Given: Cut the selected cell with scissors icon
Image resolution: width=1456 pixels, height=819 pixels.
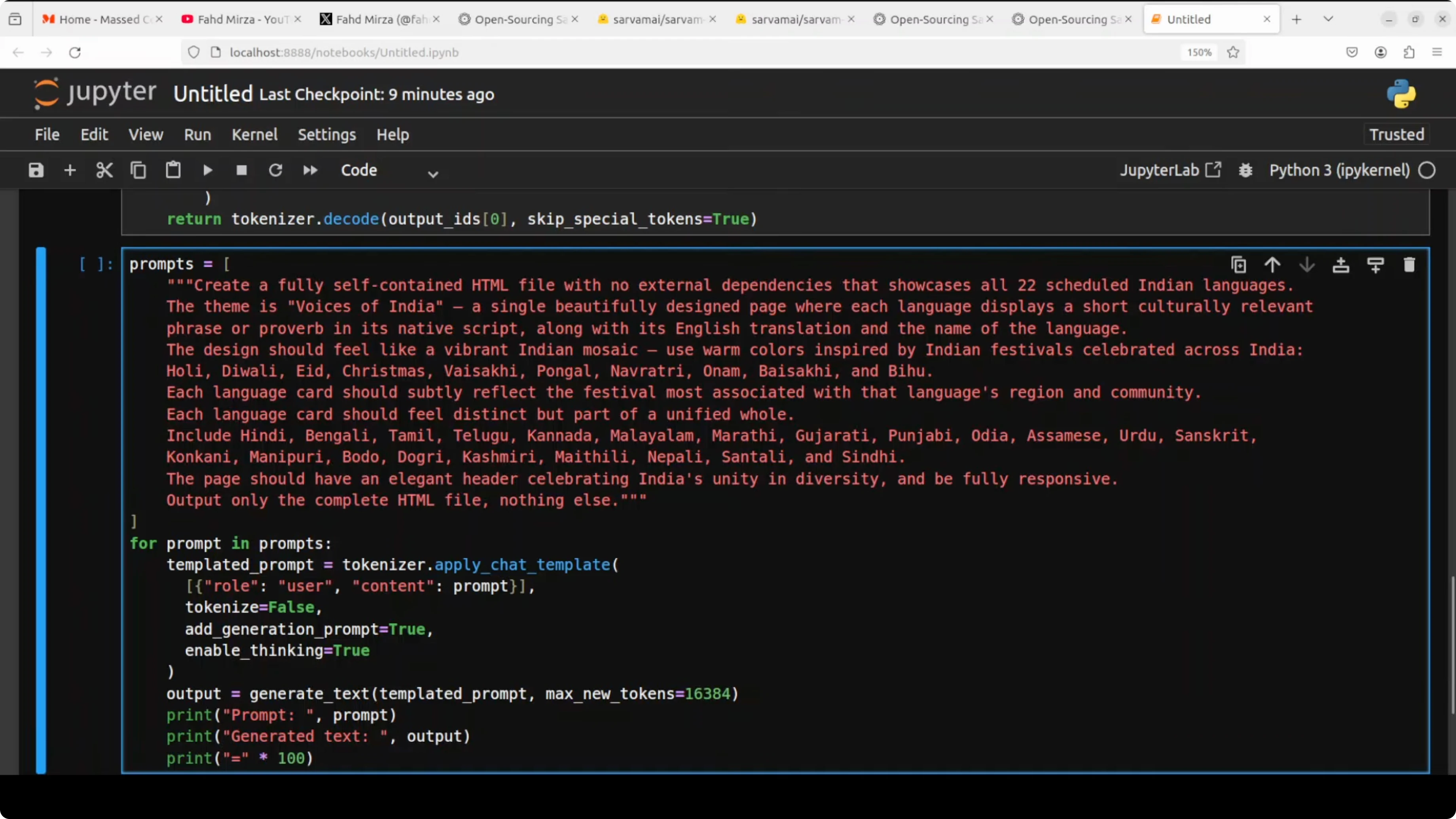Looking at the screenshot, I should [x=104, y=170].
